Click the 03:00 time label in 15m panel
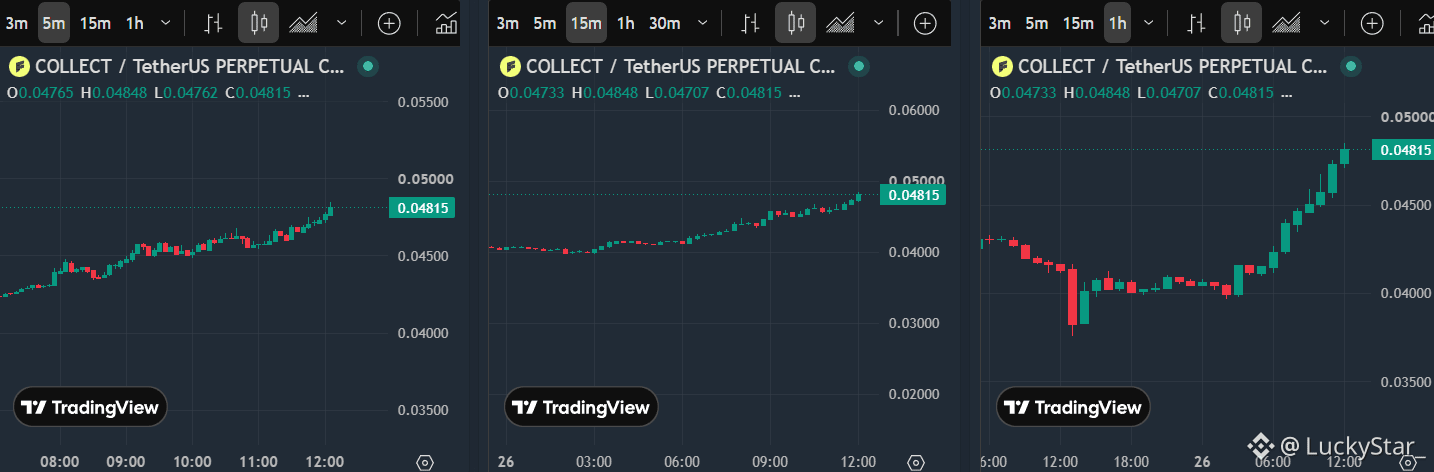1434x472 pixels. pos(593,462)
